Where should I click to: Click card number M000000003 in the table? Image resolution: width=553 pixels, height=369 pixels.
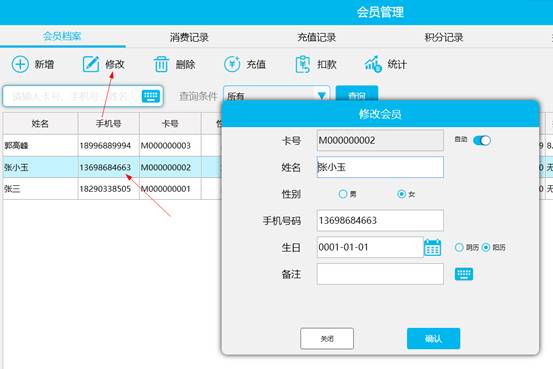[x=166, y=145]
